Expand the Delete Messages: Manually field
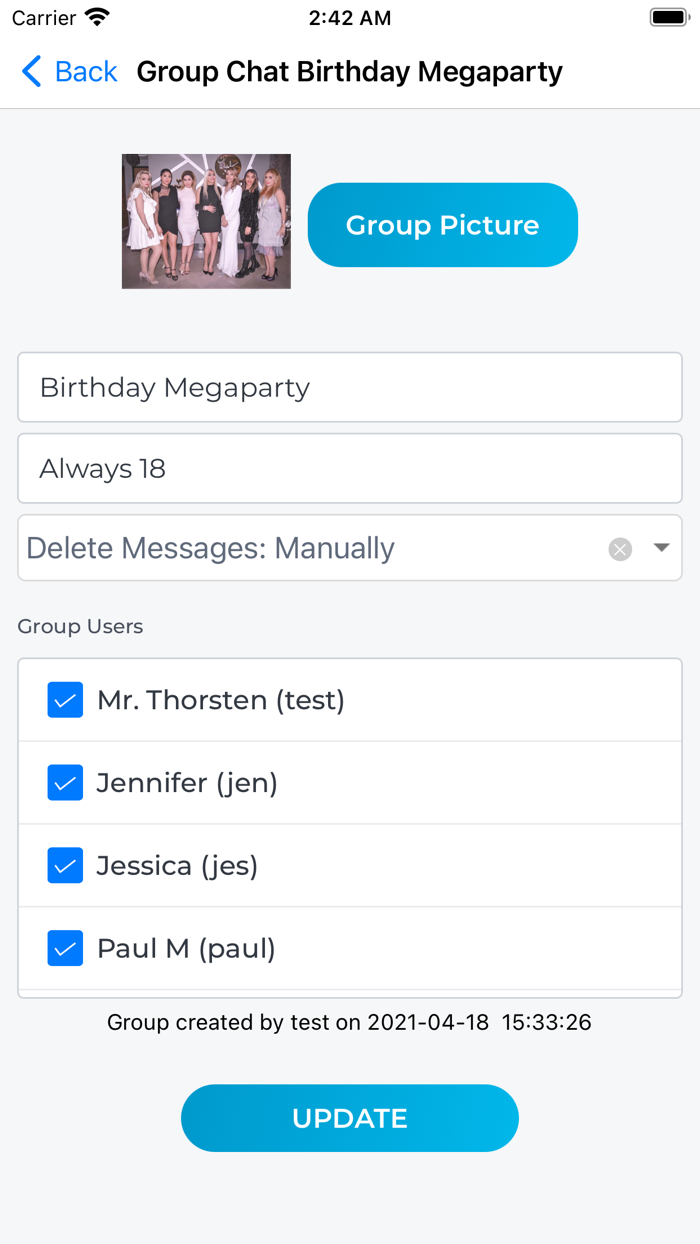 tap(300, 548)
